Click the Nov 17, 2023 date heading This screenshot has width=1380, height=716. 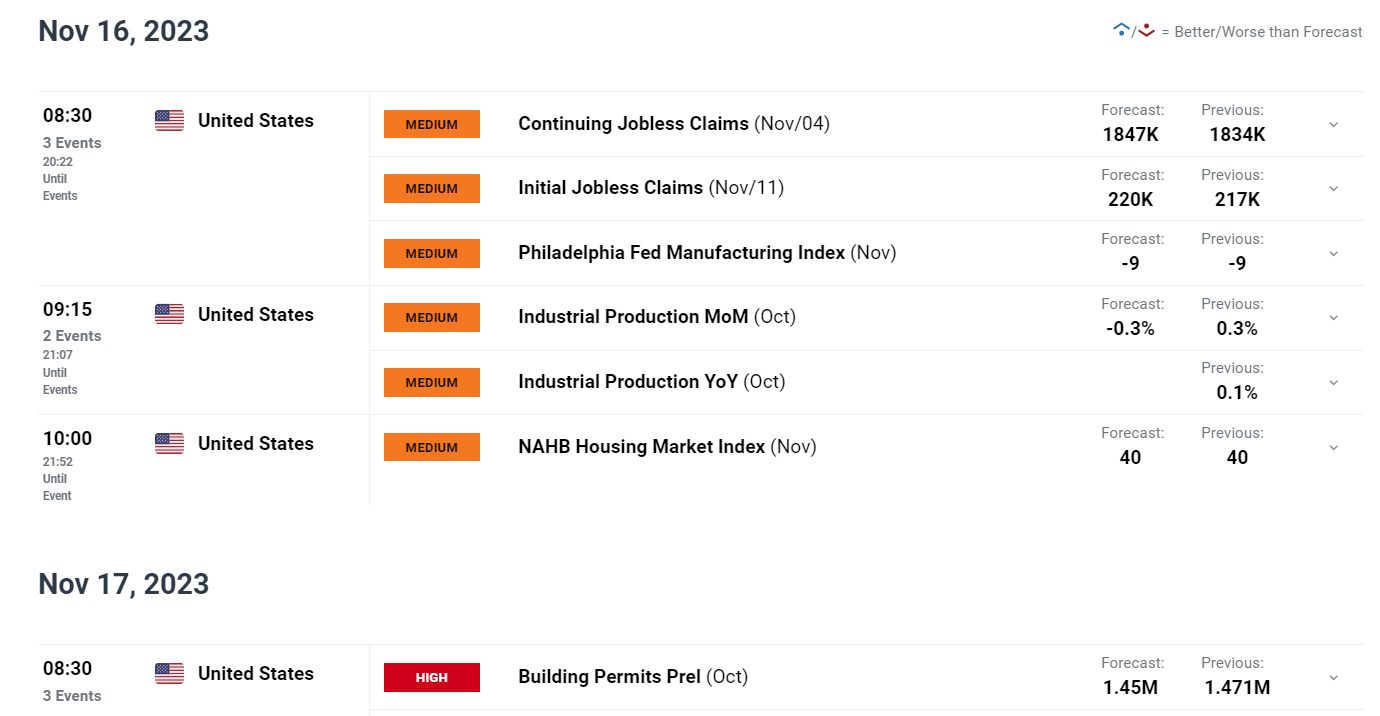(x=124, y=584)
